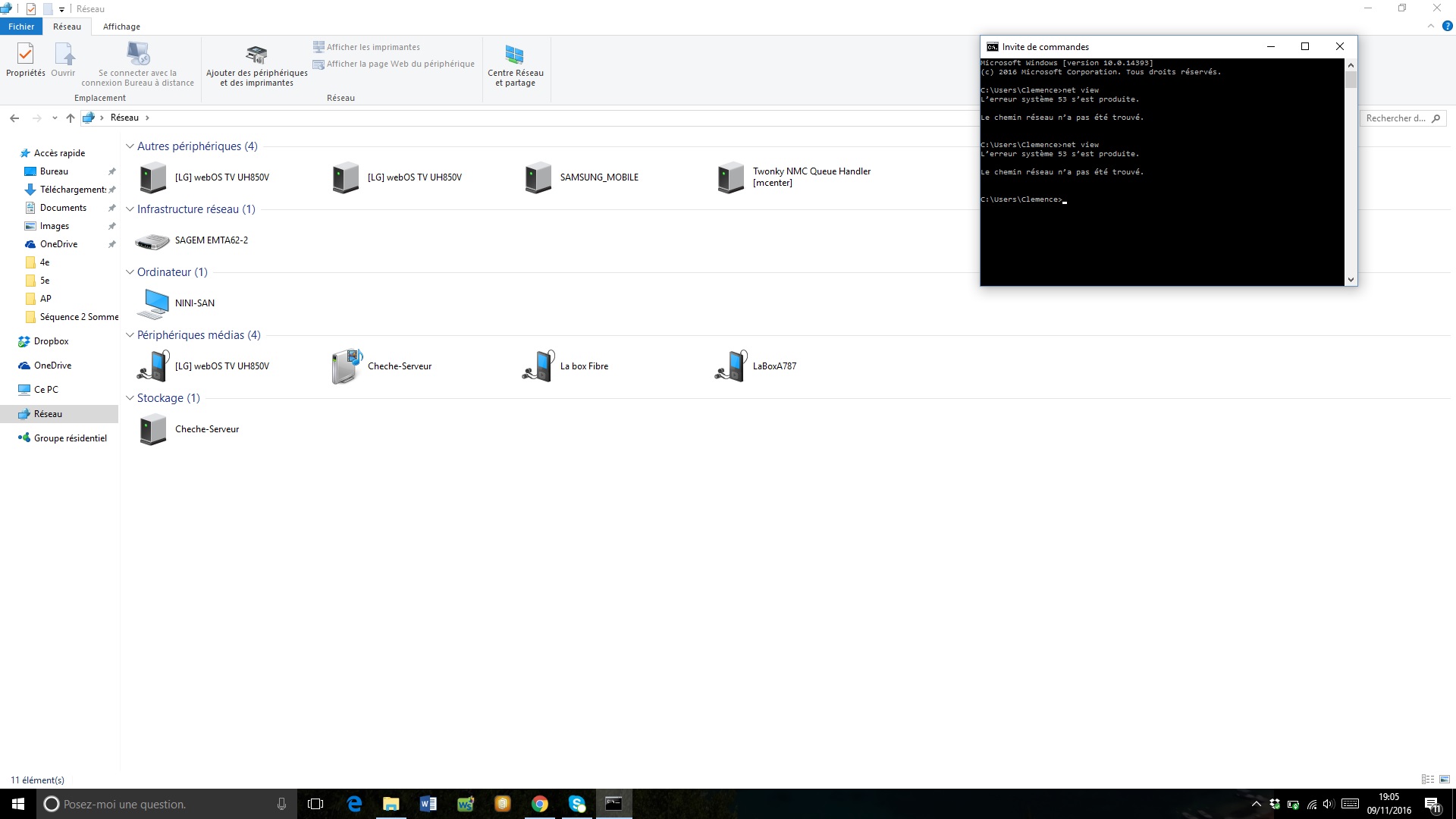The image size is (1456, 819).
Task: Collapse the Infrastructure réseau group
Action: pyautogui.click(x=130, y=209)
